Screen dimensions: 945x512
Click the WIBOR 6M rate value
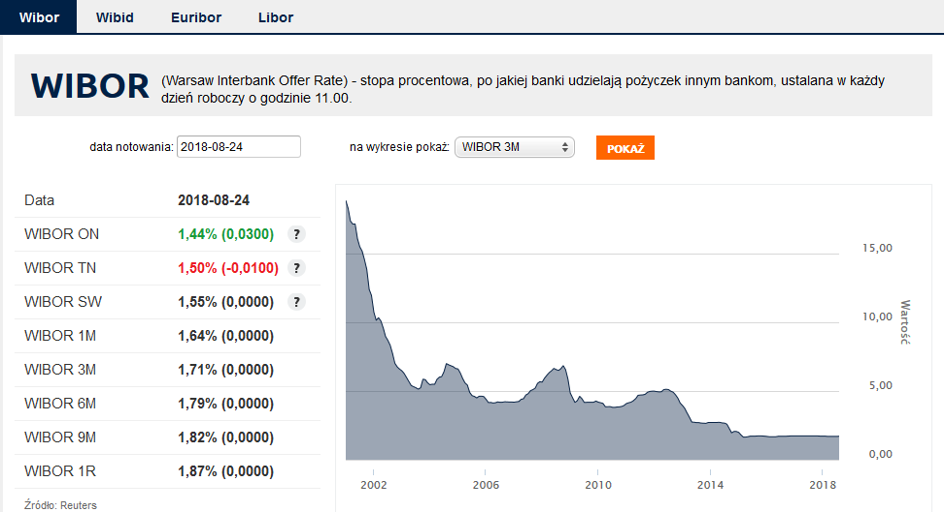coord(226,404)
